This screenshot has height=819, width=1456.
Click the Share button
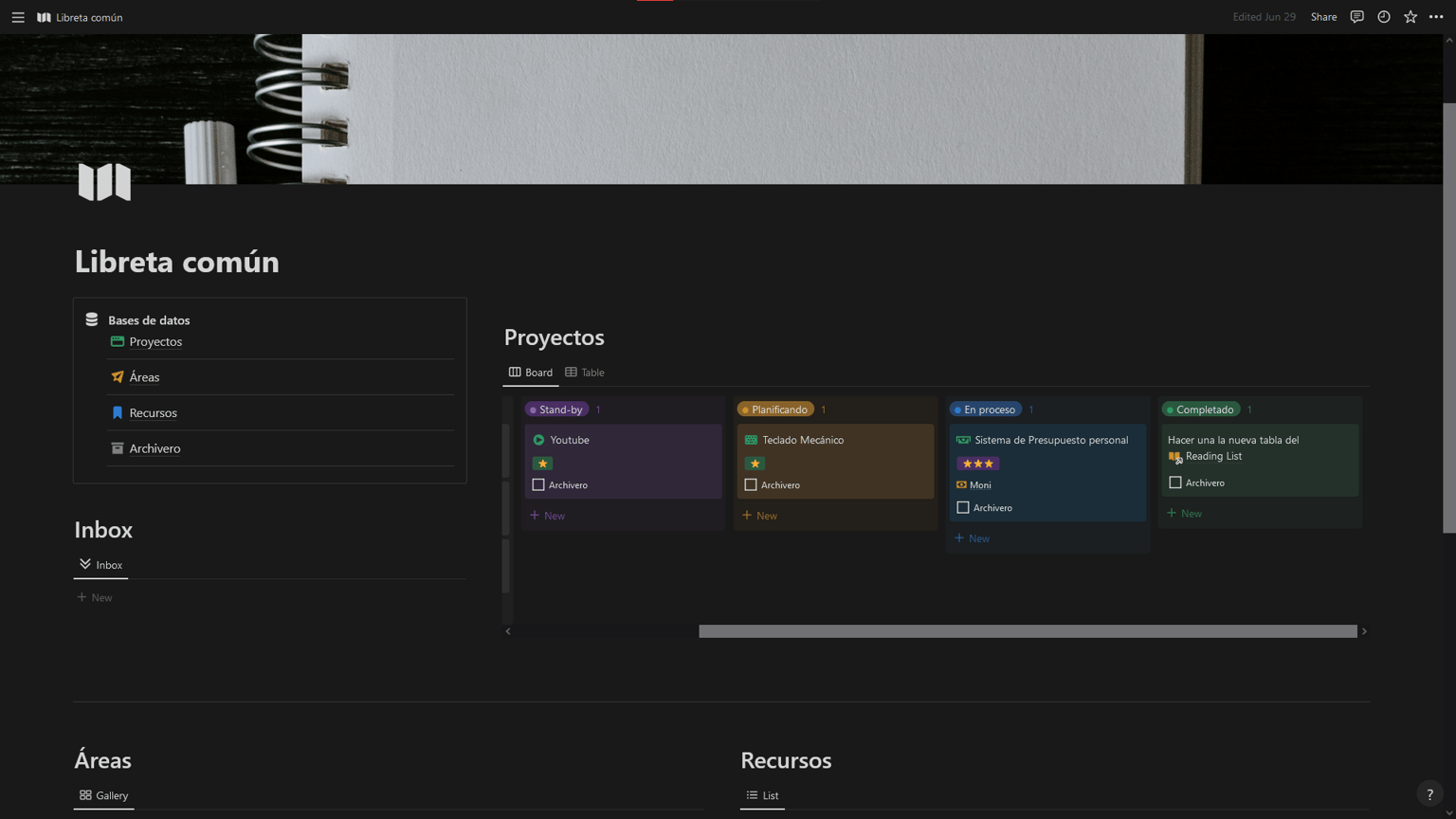[x=1323, y=17]
